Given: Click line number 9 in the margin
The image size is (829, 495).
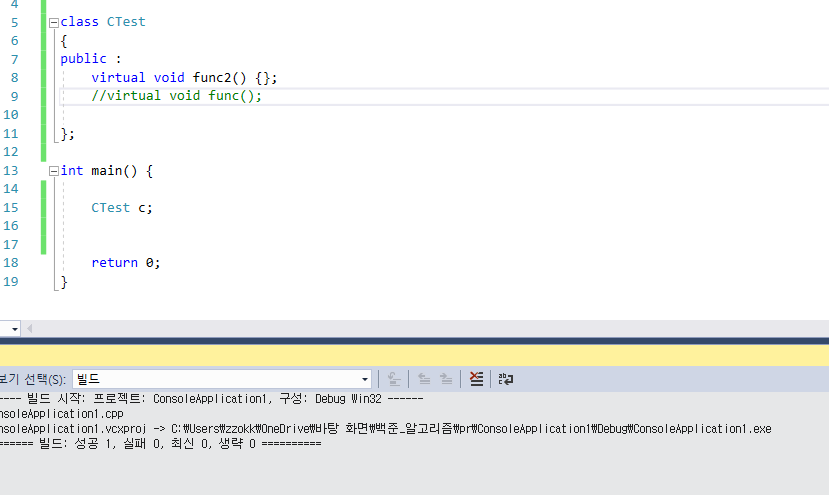Looking at the screenshot, I should pos(14,97).
